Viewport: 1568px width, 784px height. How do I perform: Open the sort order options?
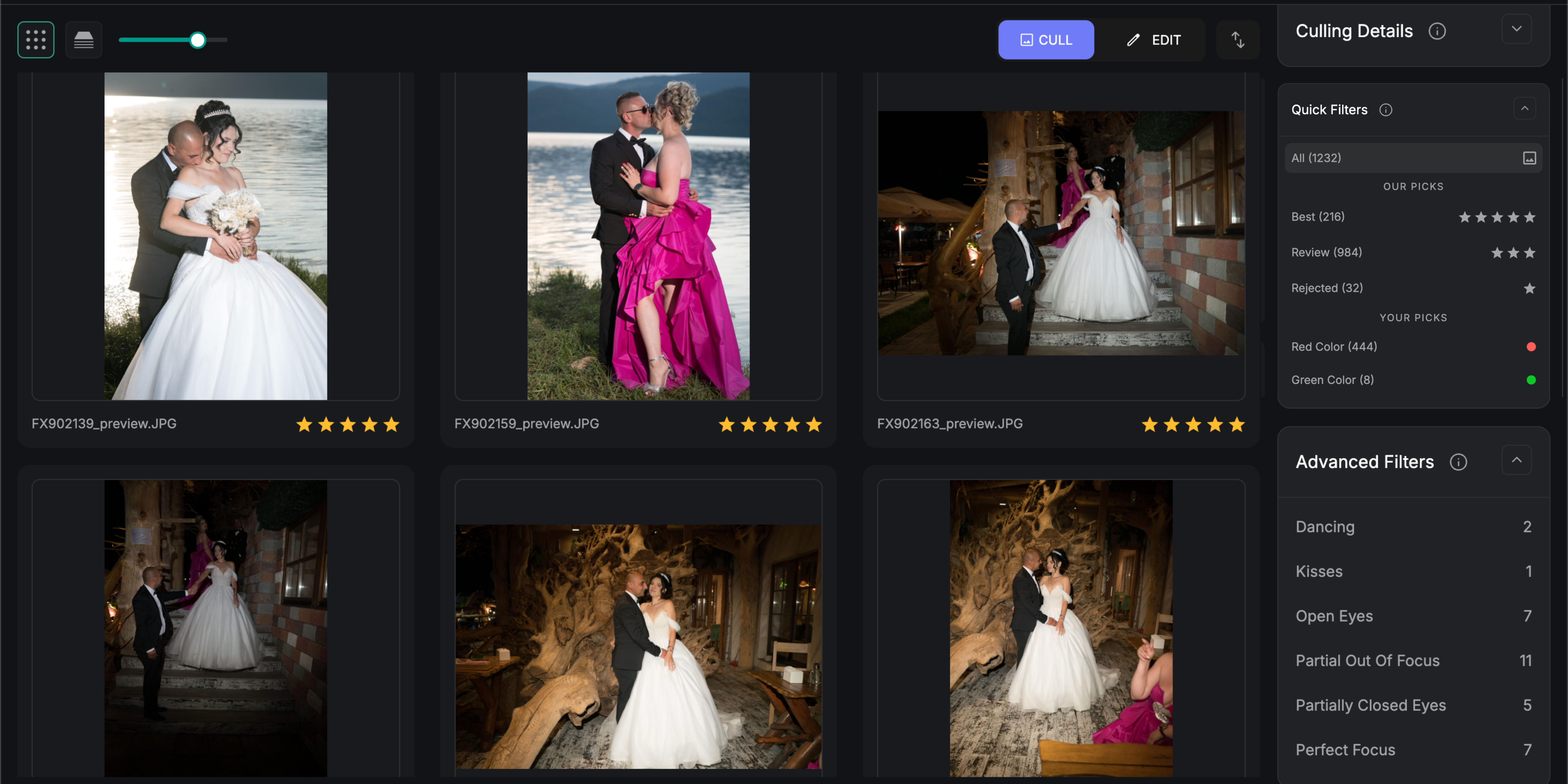(1238, 40)
